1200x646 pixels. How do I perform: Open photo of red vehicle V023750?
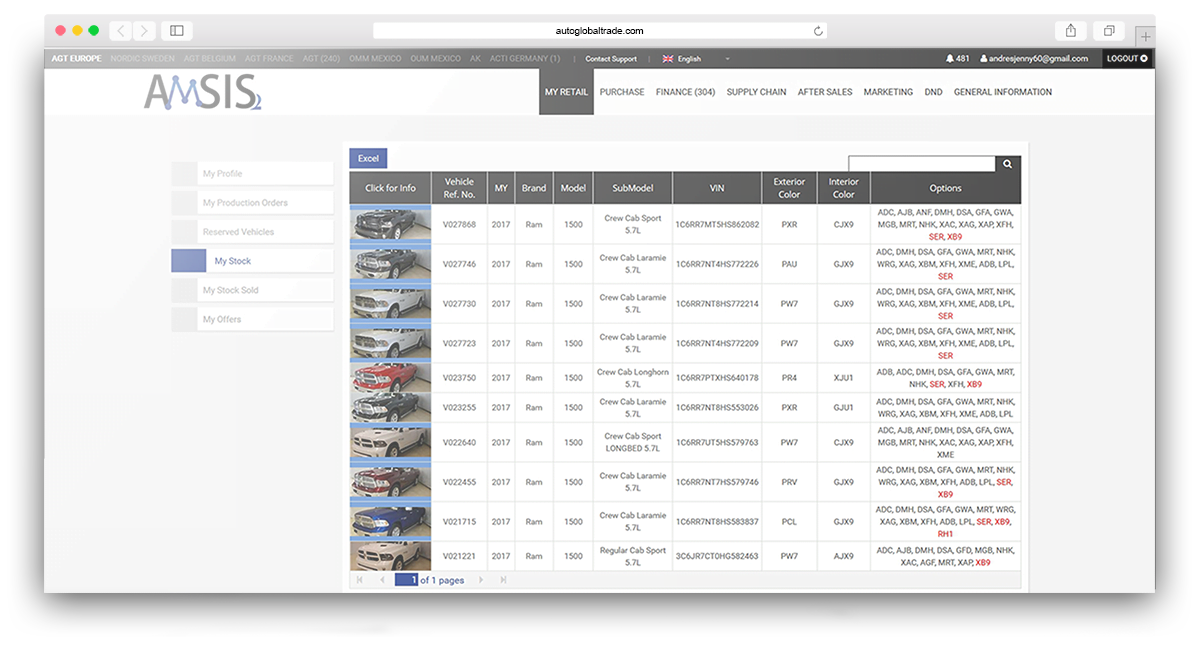390,378
